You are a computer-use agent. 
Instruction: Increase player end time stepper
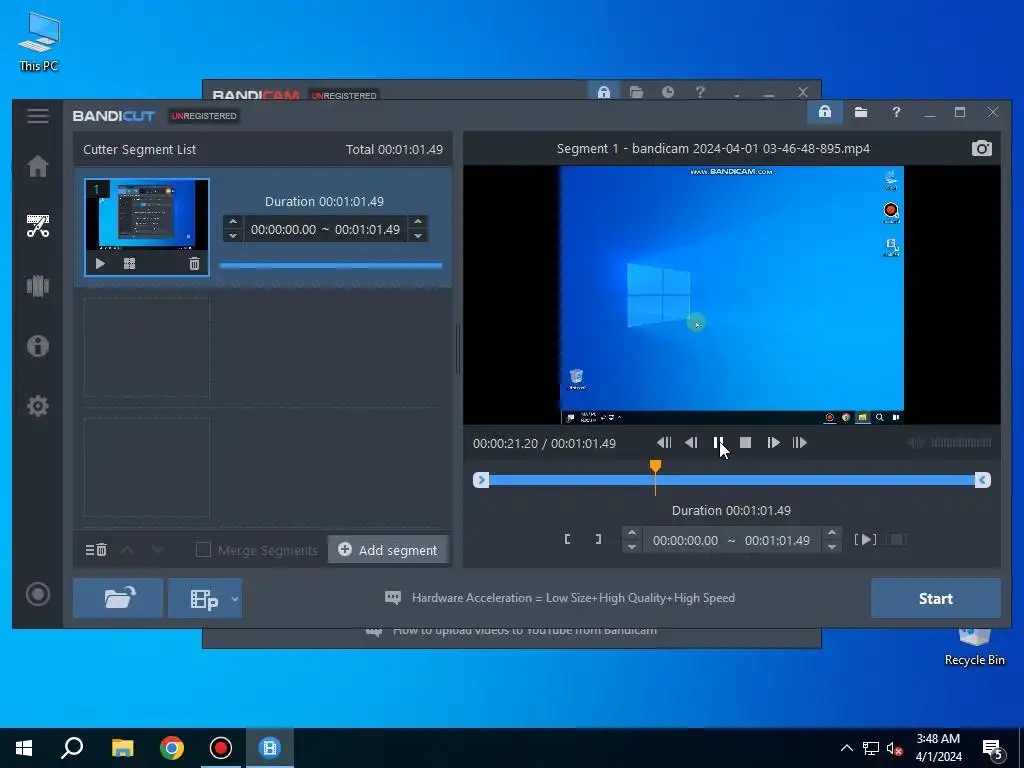coord(831,533)
